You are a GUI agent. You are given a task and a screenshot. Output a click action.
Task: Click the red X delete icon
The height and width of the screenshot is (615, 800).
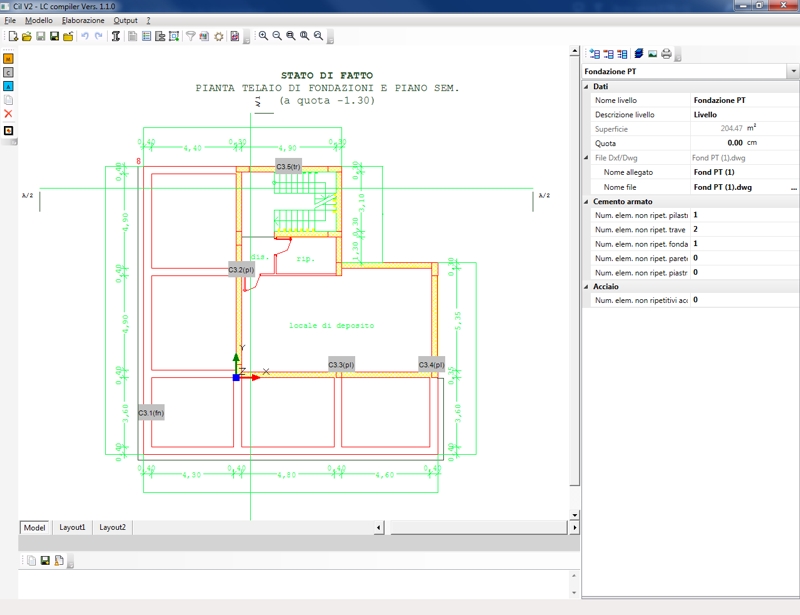point(9,114)
